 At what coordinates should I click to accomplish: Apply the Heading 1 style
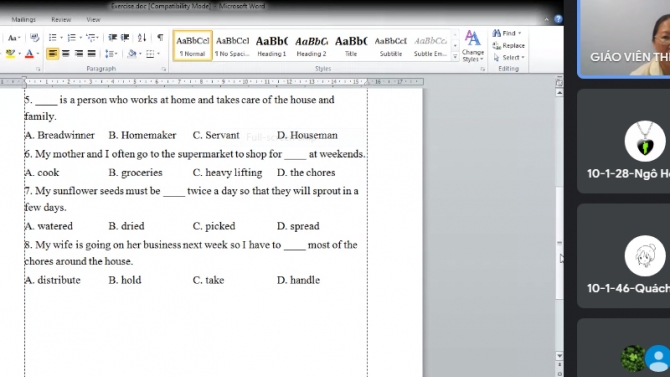pos(272,45)
